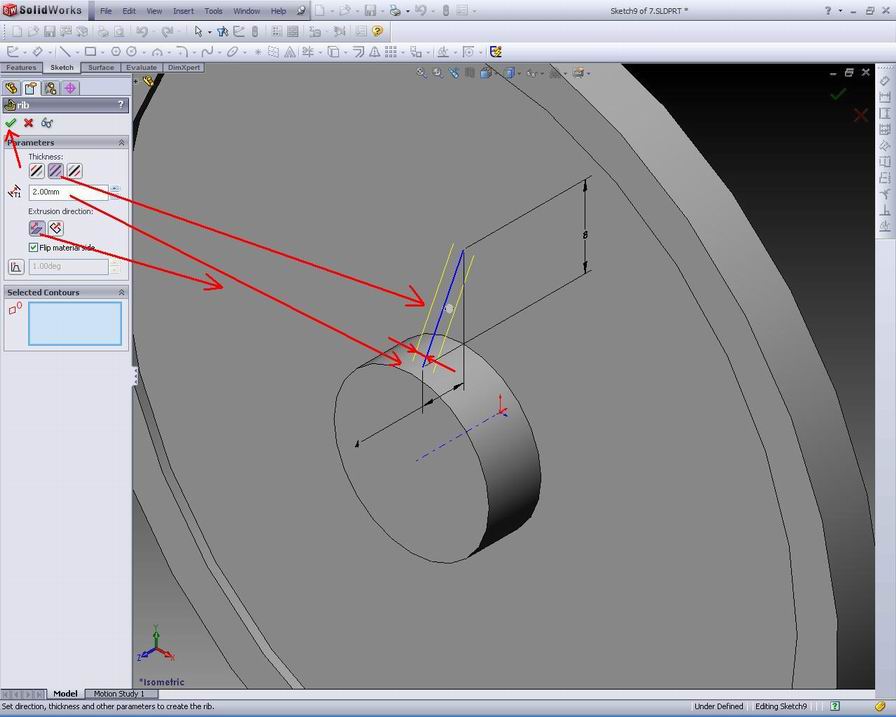Switch to the Motion Study 1 tab
Screen dimensions: 896x717
click(x=118, y=693)
